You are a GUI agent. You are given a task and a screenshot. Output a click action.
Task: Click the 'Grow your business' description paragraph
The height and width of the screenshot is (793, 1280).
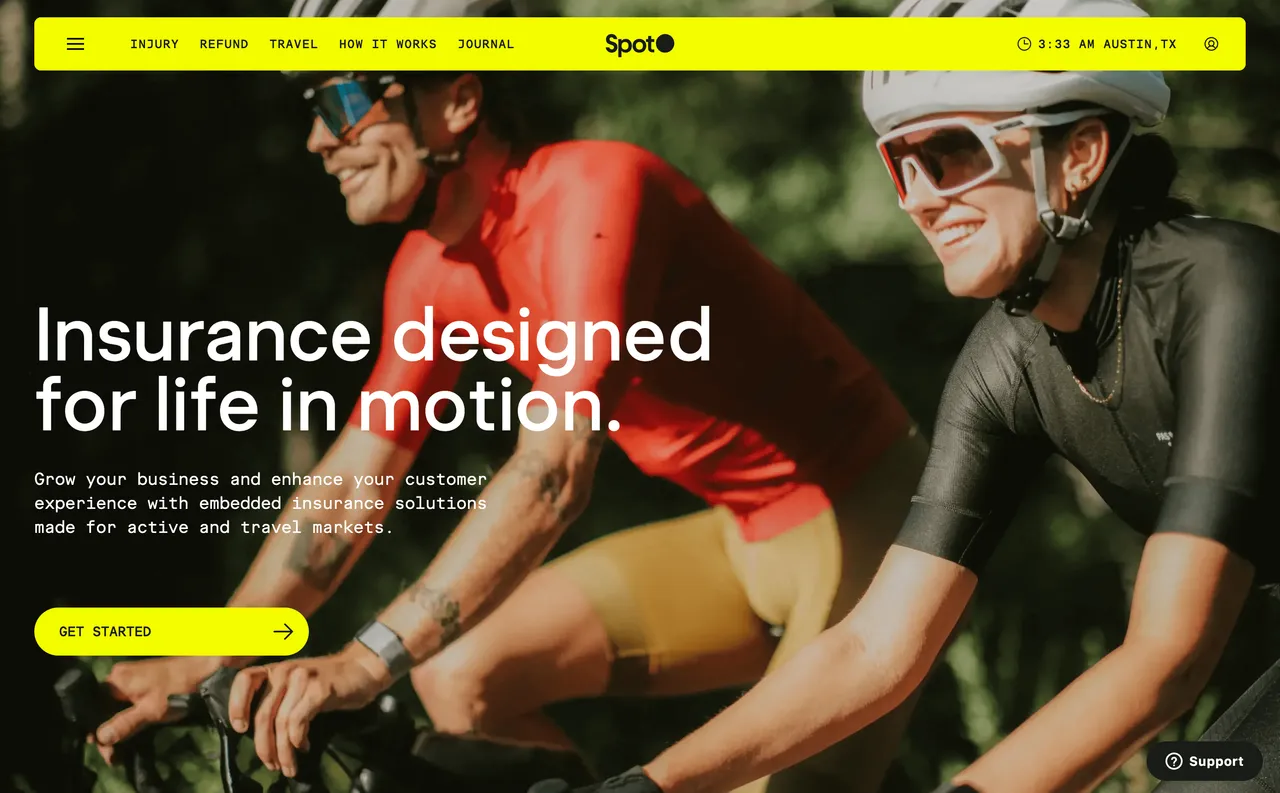(261, 503)
